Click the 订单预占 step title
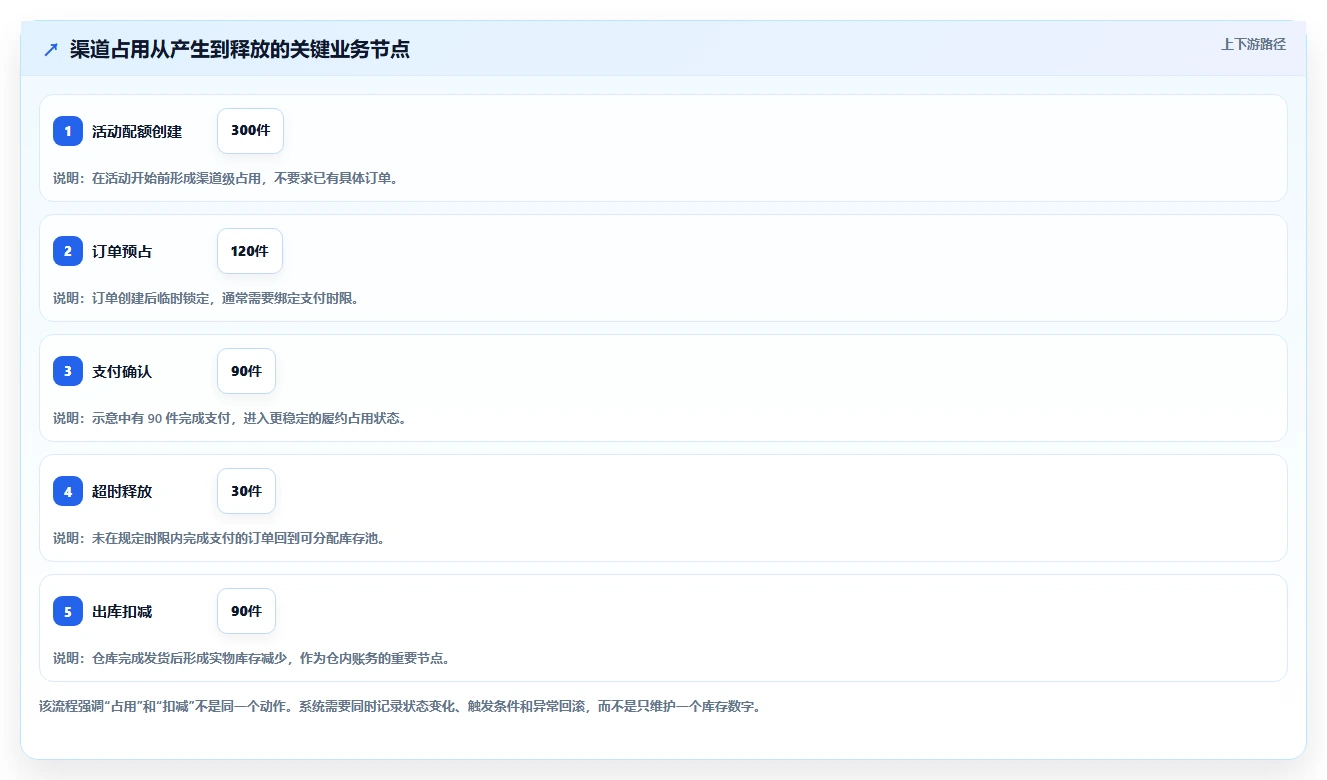Image resolution: width=1327 pixels, height=780 pixels. click(122, 251)
